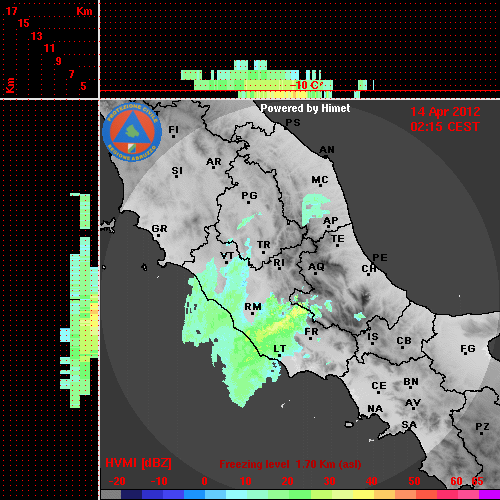This screenshot has height=500, width=500.
Task: Click the Powered by Himet text
Action: tap(305, 108)
